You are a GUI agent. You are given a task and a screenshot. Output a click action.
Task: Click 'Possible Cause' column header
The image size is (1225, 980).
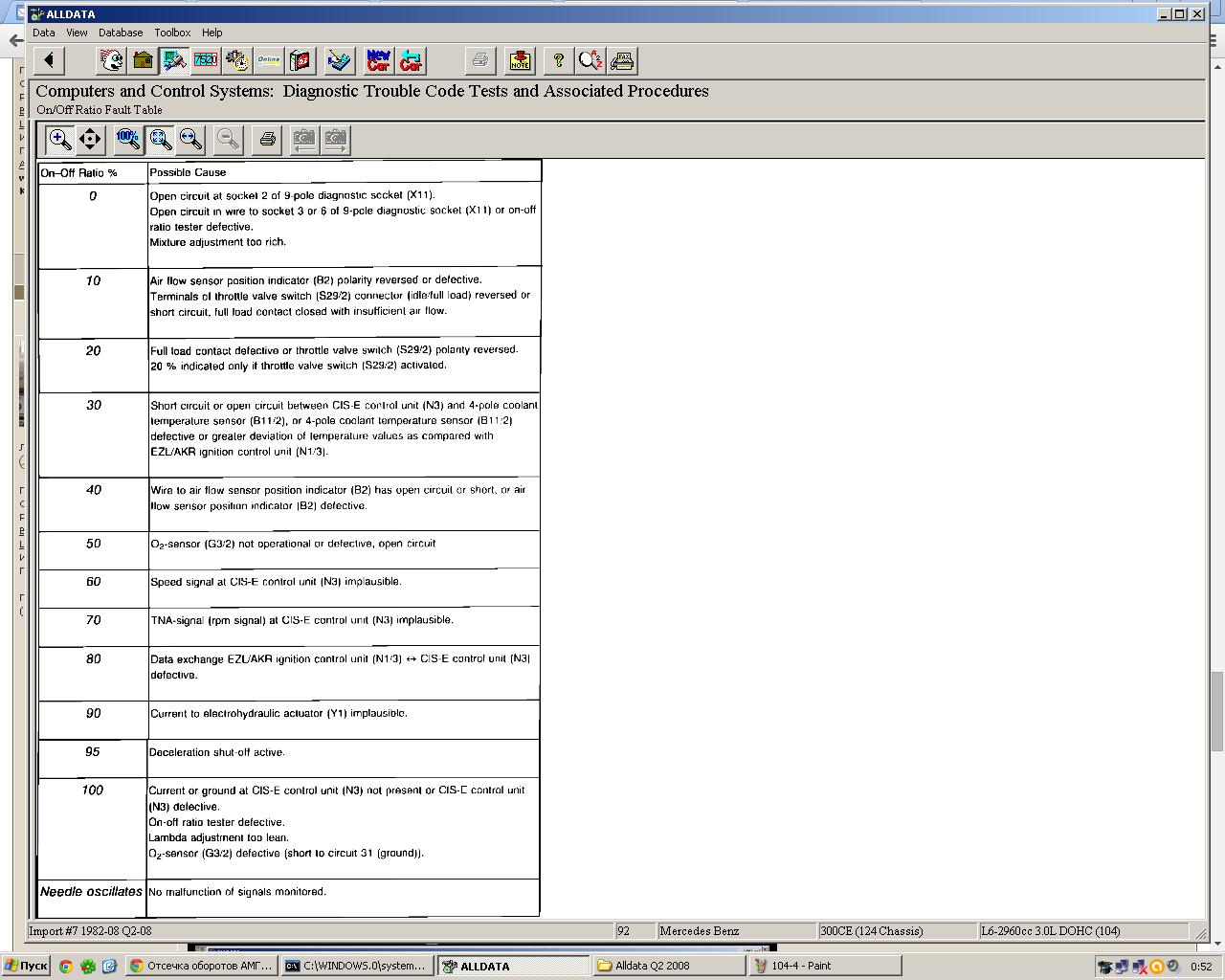tap(188, 172)
